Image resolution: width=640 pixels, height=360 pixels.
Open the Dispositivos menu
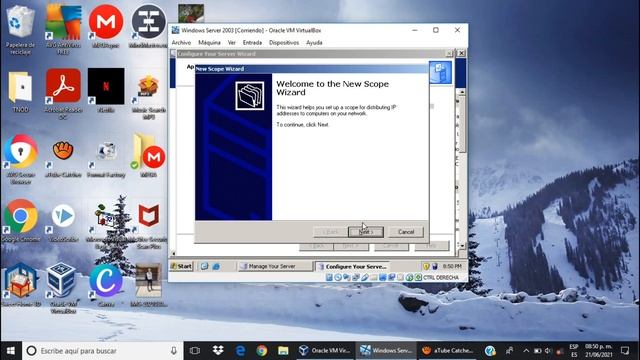(x=284, y=42)
